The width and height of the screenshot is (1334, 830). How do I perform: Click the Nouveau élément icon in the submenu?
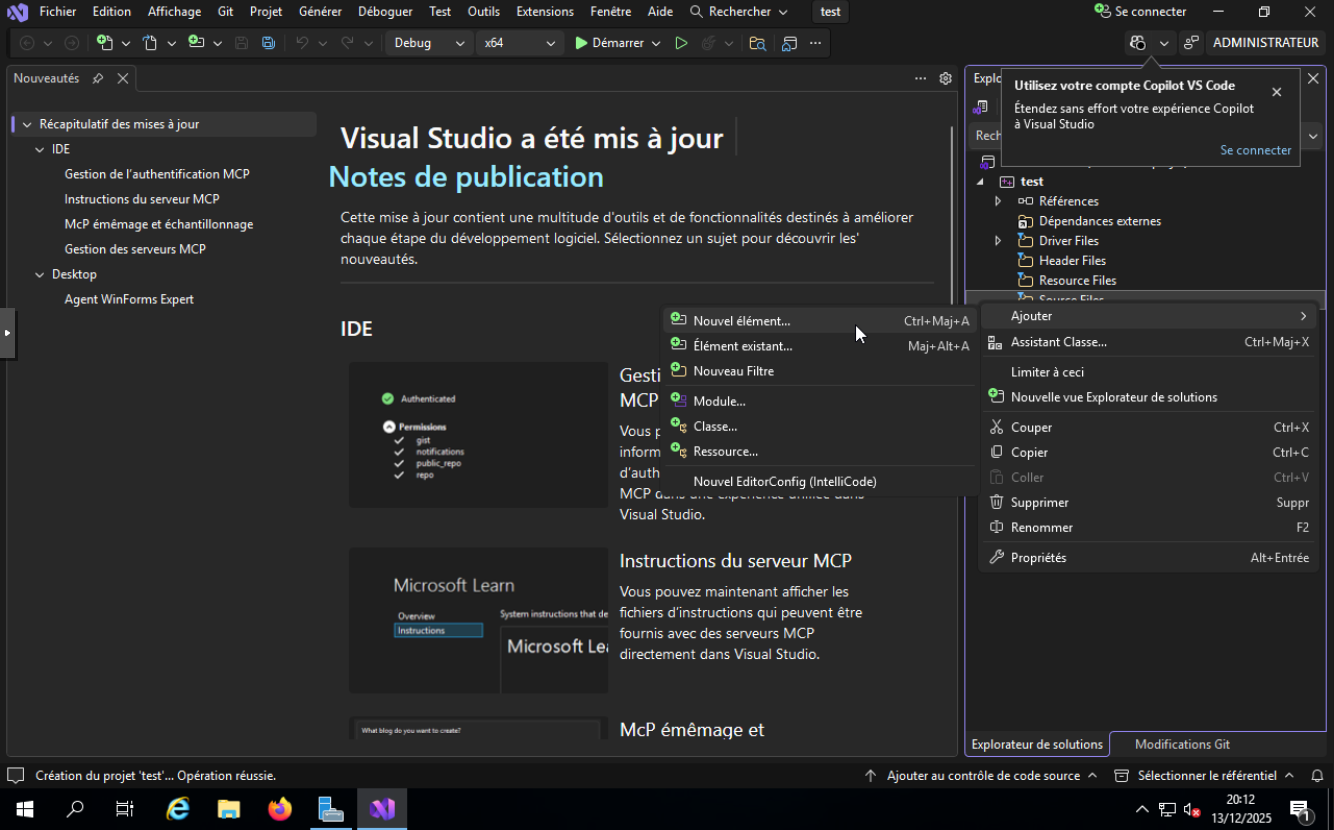pyautogui.click(x=678, y=320)
